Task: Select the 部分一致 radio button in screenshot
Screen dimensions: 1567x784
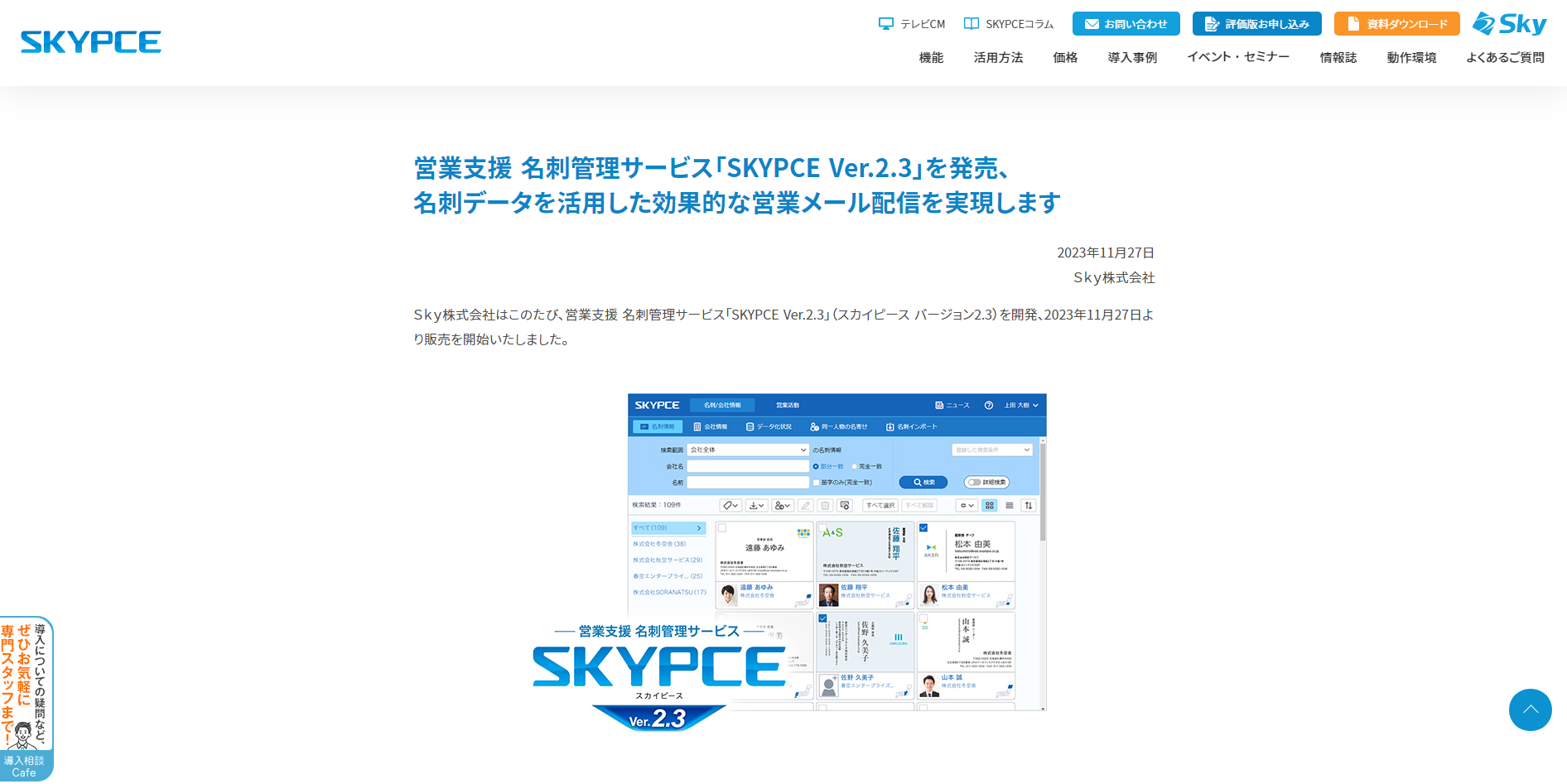Action: pyautogui.click(x=816, y=466)
